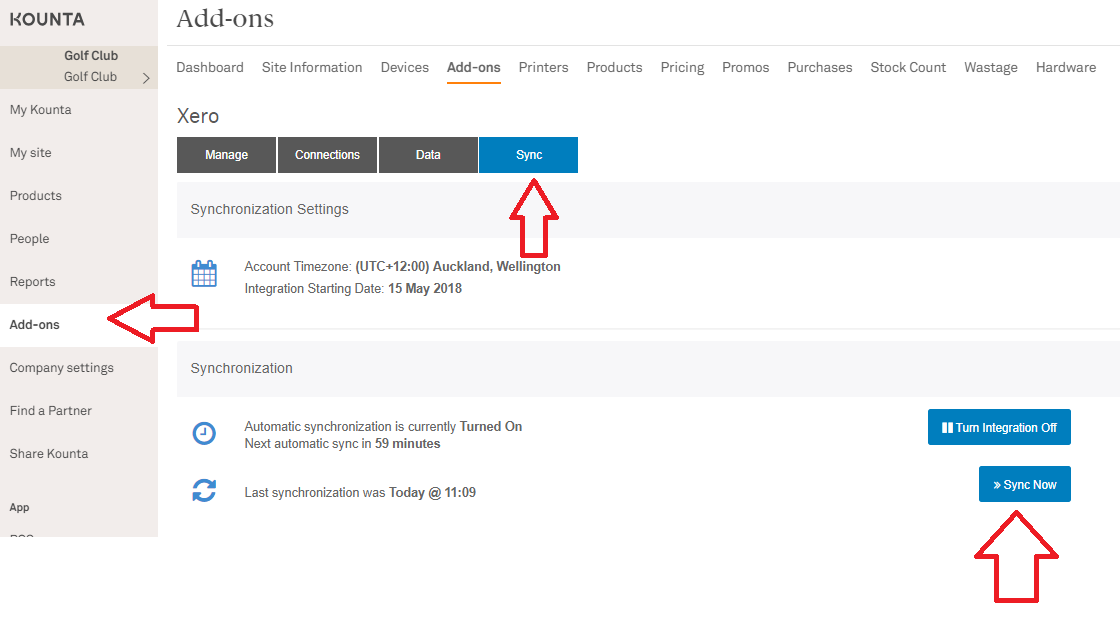Click the Synchronization section heading
The width and height of the screenshot is (1120, 623).
point(241,368)
